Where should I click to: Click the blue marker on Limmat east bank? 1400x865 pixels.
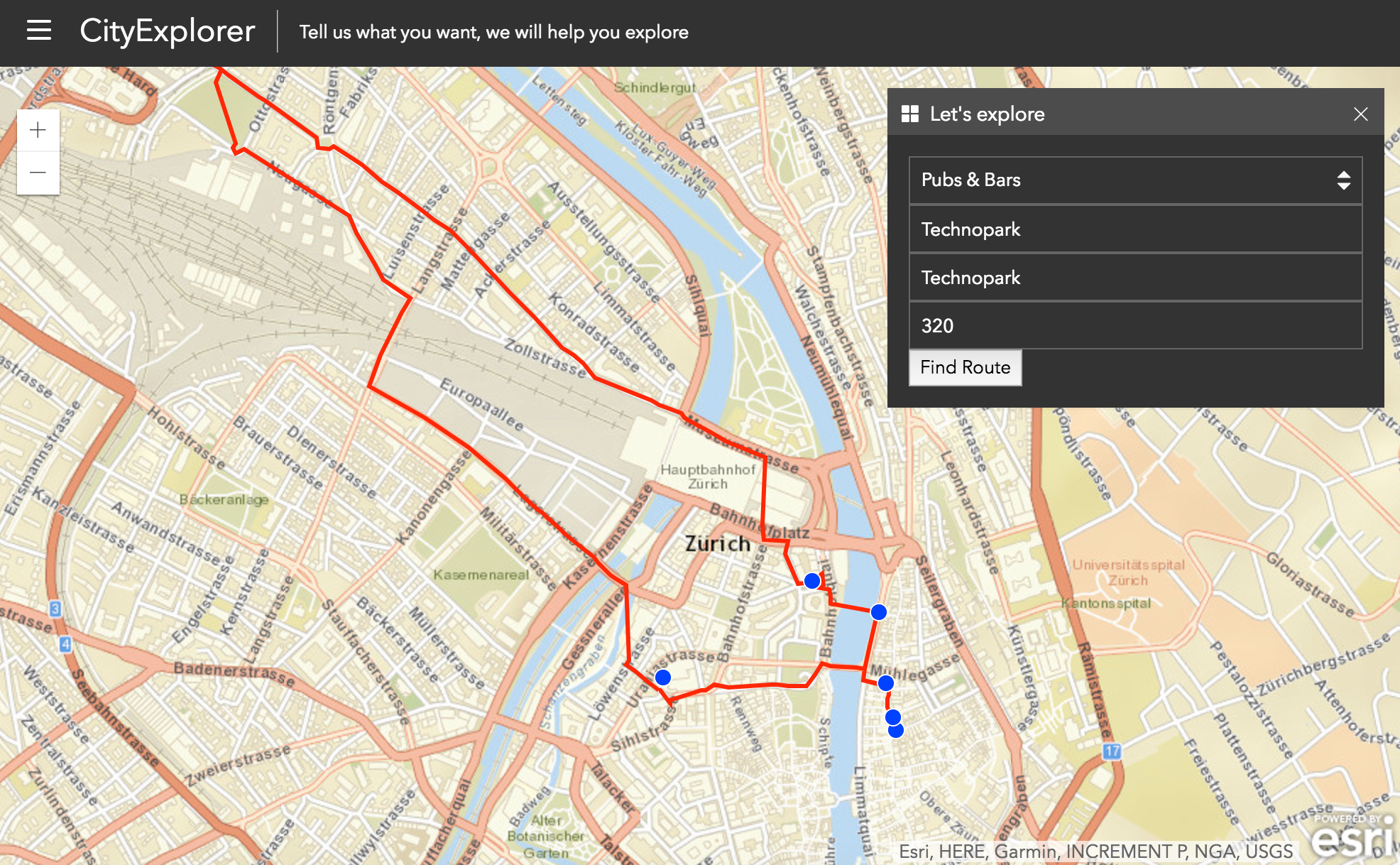[879, 612]
